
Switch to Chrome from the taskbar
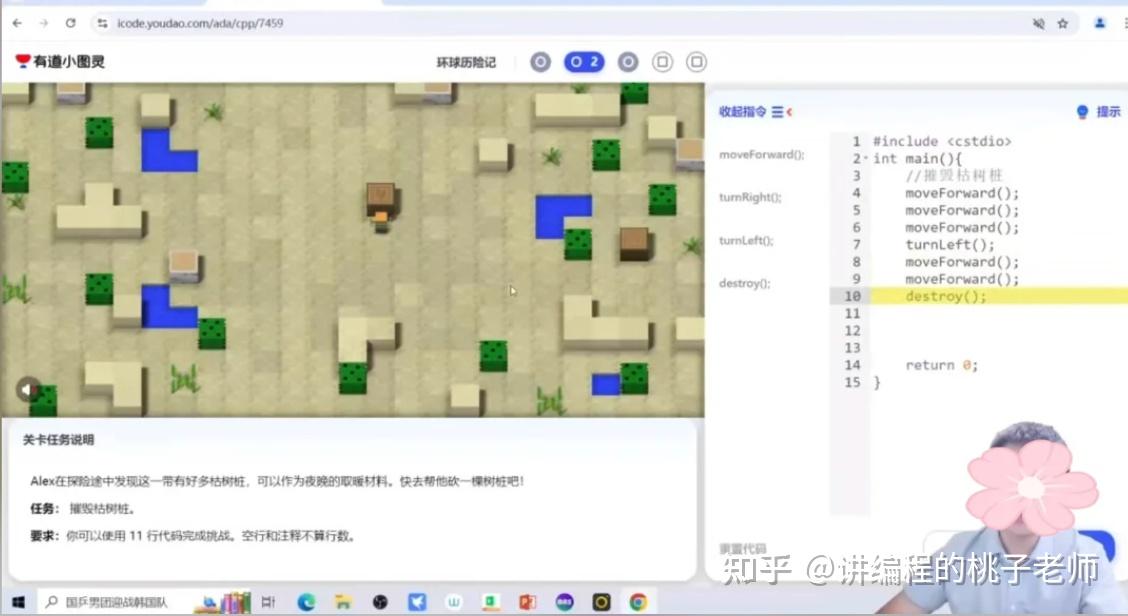[638, 602]
